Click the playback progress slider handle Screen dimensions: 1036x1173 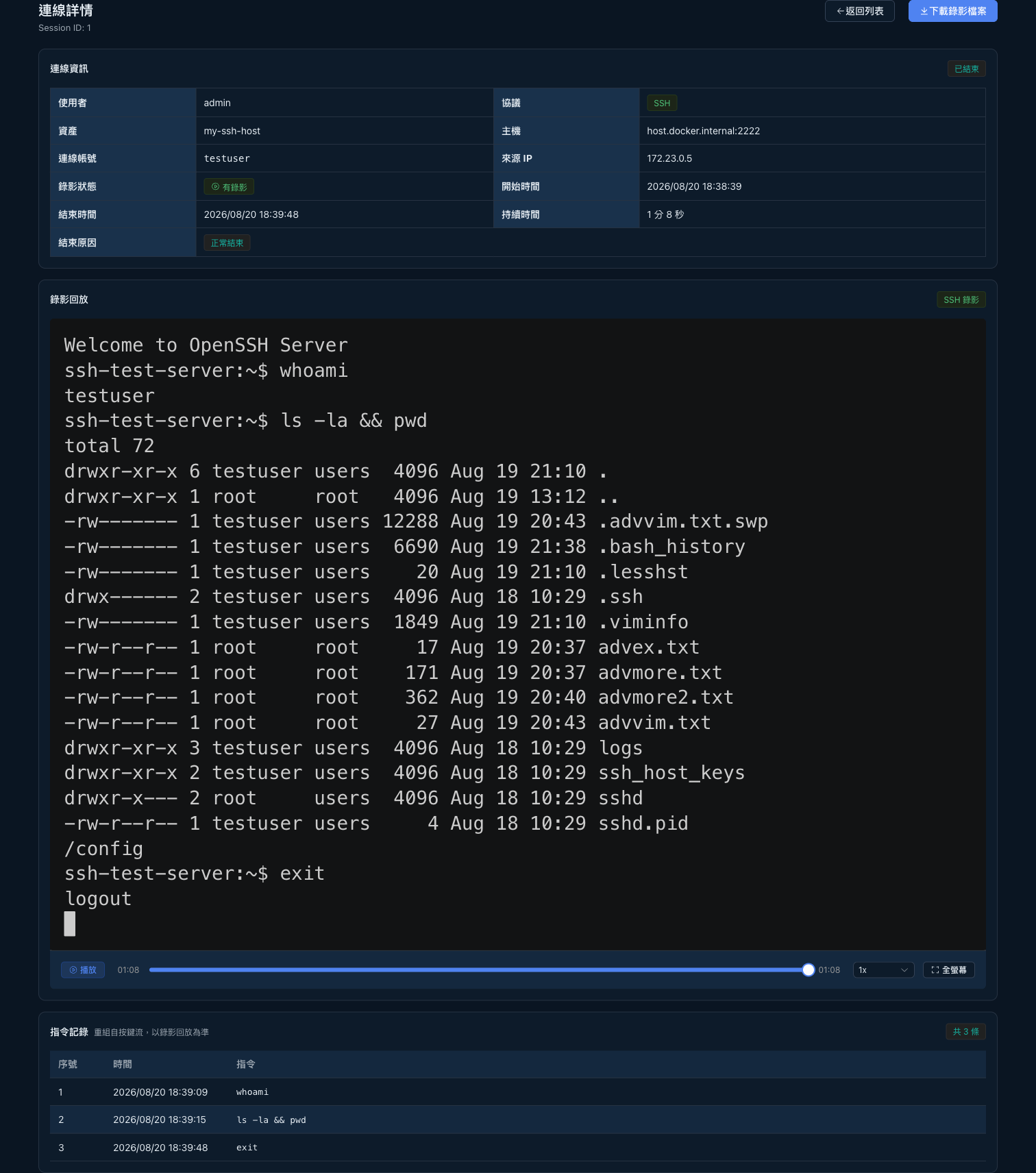(808, 970)
